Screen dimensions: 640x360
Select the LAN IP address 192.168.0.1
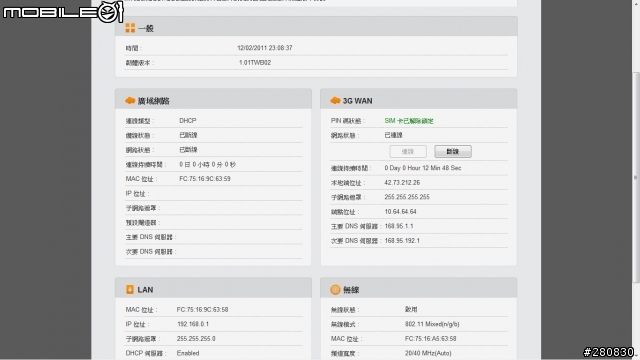pos(193,324)
